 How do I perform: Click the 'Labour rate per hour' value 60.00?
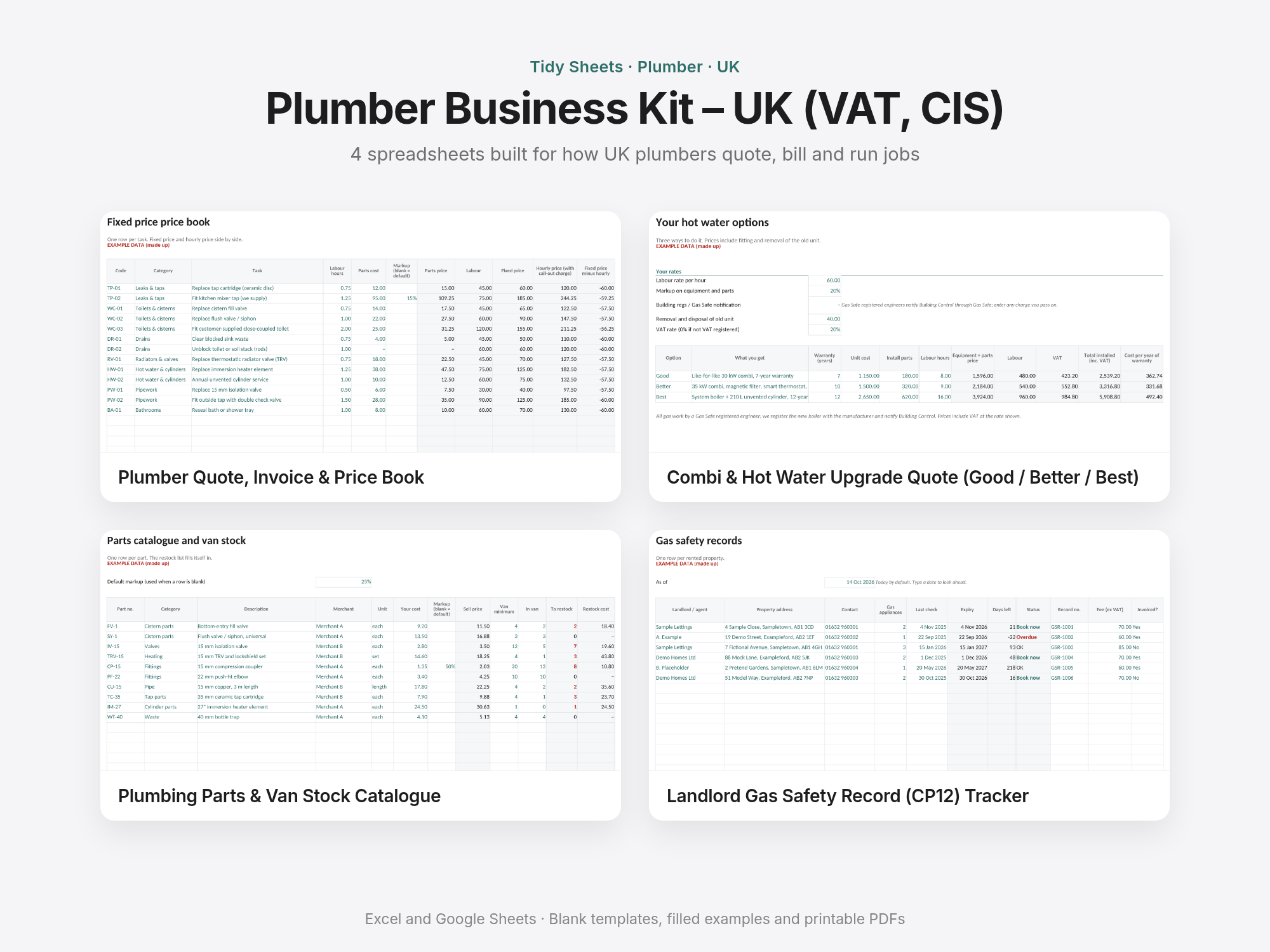click(825, 280)
